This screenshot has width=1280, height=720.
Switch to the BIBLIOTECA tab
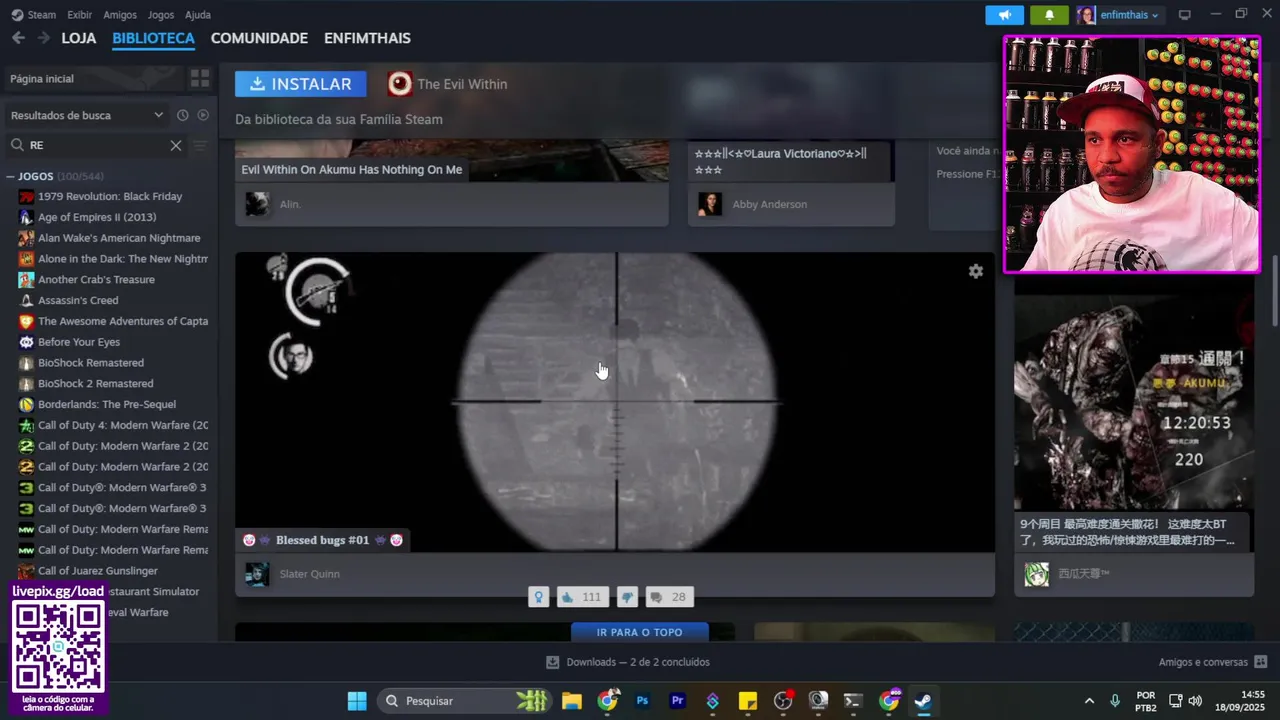(153, 38)
